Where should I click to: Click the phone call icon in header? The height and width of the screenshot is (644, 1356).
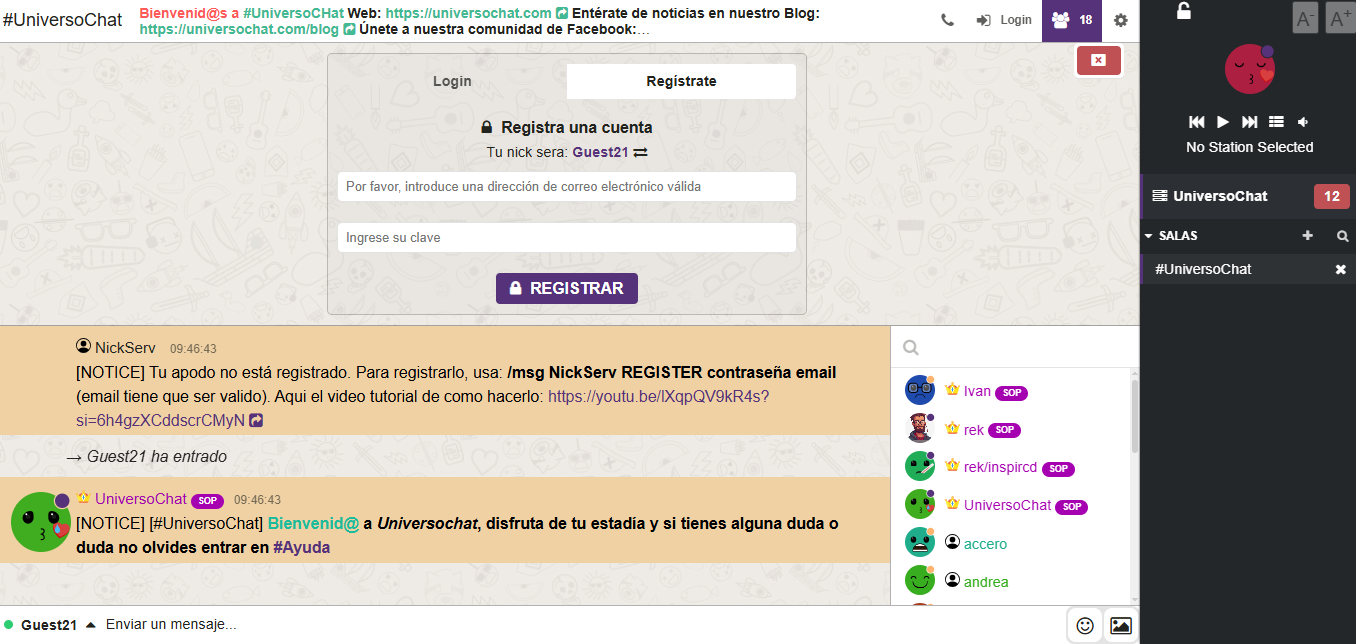coord(947,20)
